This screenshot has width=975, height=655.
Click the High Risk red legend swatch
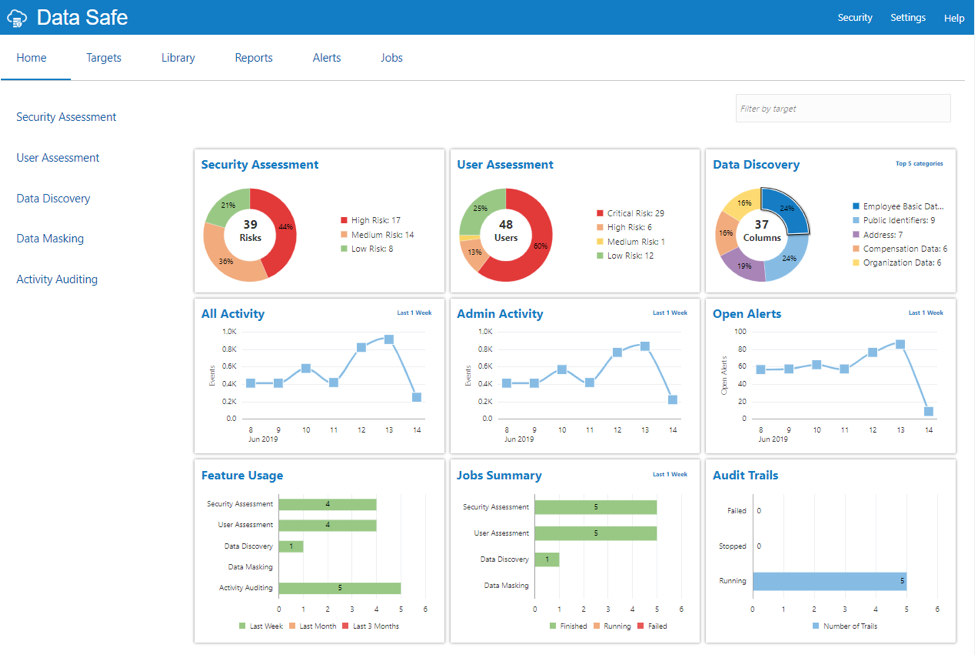click(344, 220)
